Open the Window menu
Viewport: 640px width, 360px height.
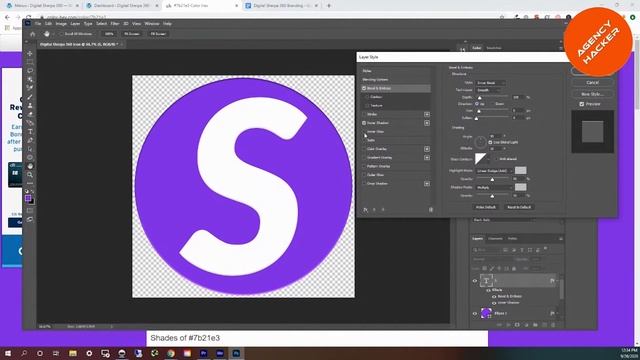point(152,24)
